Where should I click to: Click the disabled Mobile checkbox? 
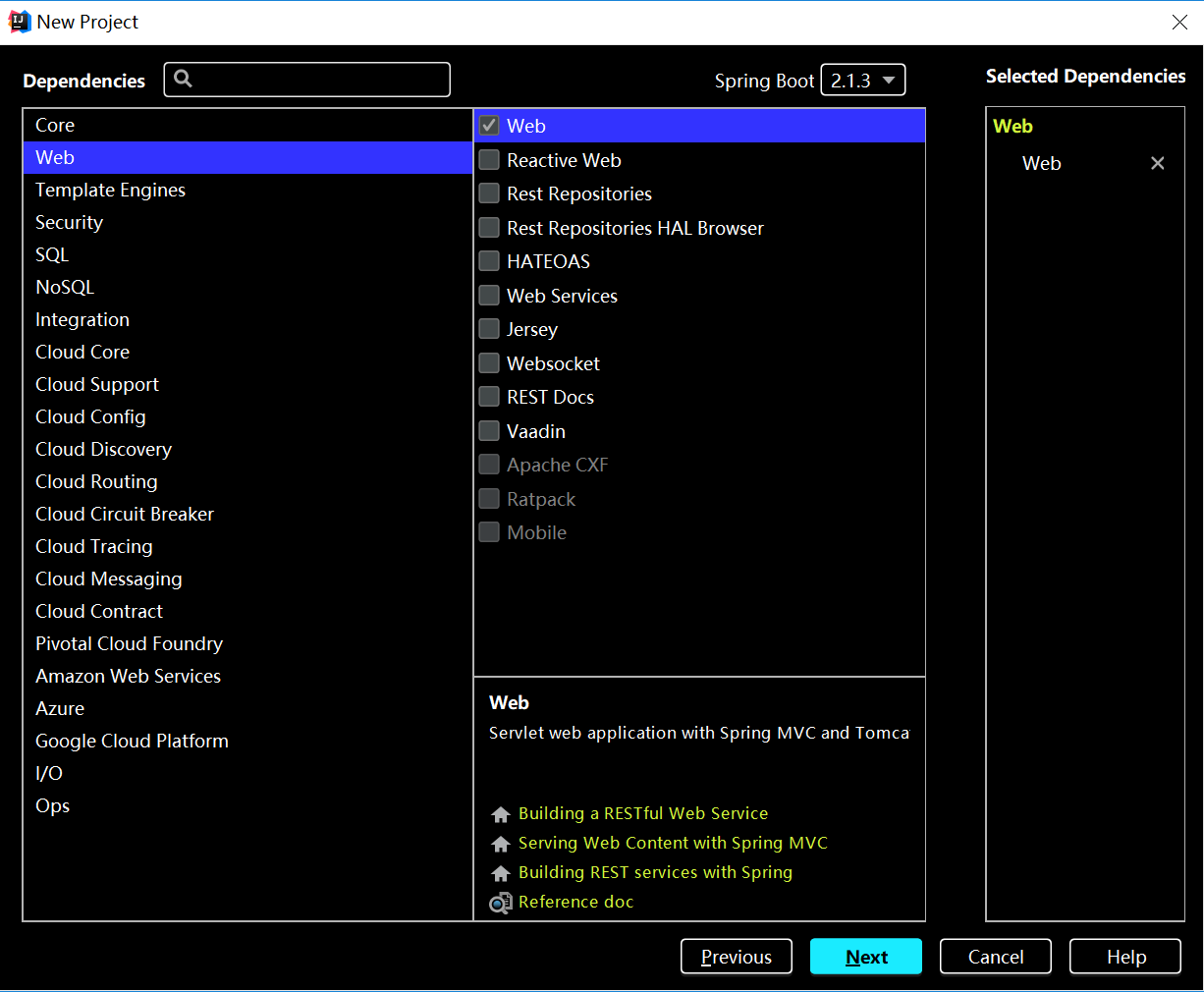[489, 532]
